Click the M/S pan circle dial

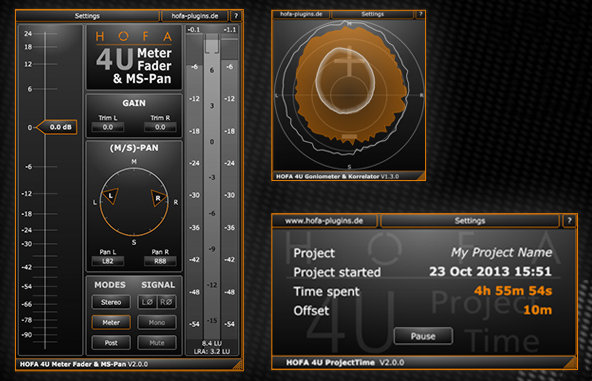coord(134,202)
